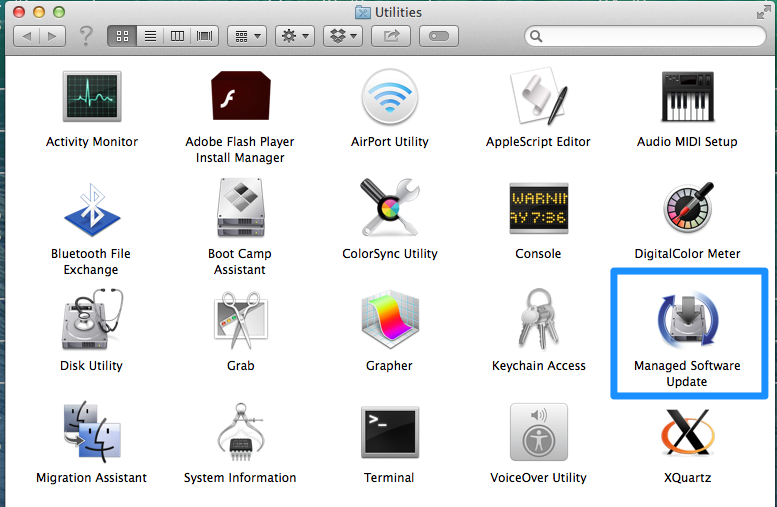Viewport: 777px width, 507px height.
Task: Click the "AirPort Utility" label
Action: point(389,142)
